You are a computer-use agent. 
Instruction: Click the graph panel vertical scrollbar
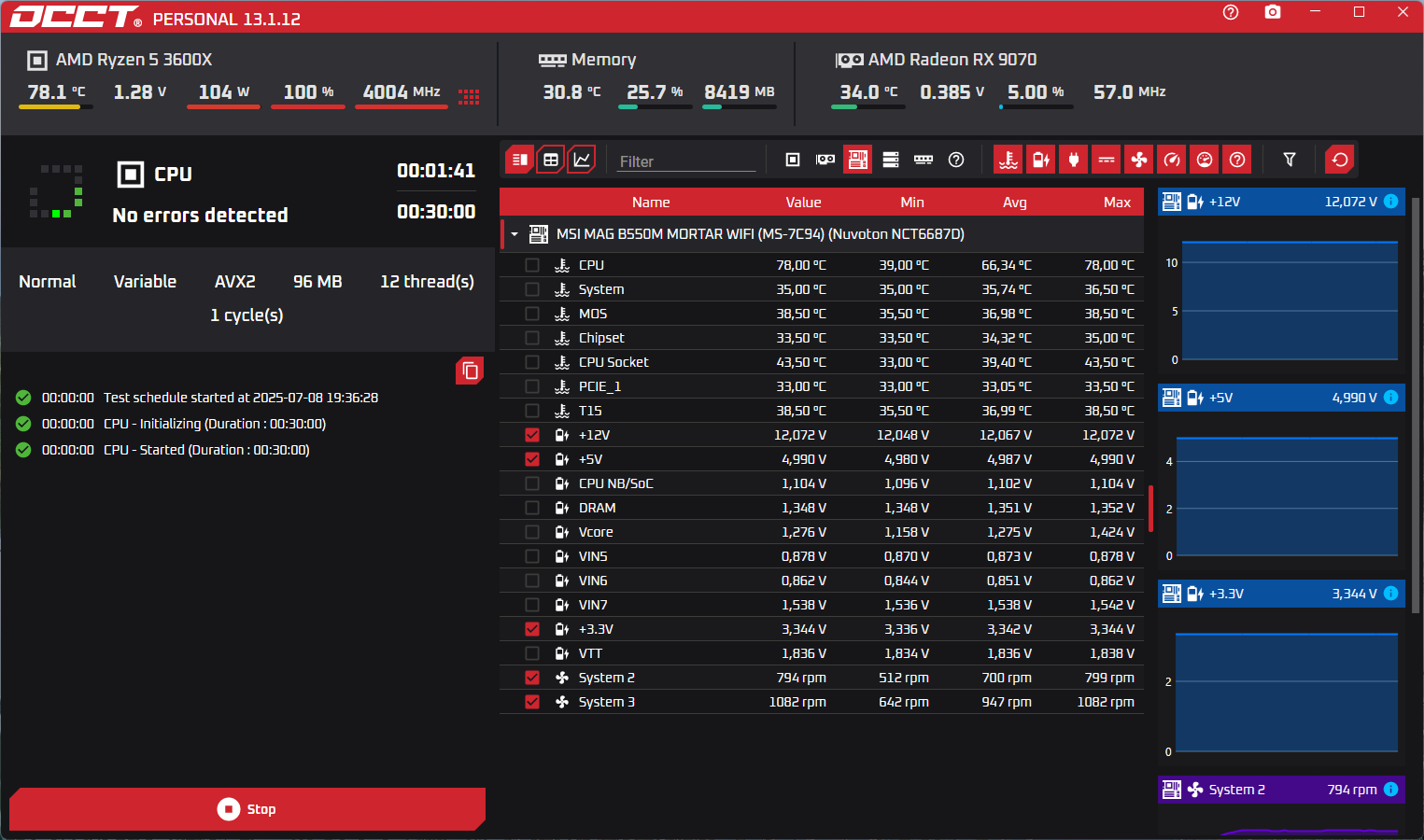click(x=1417, y=406)
